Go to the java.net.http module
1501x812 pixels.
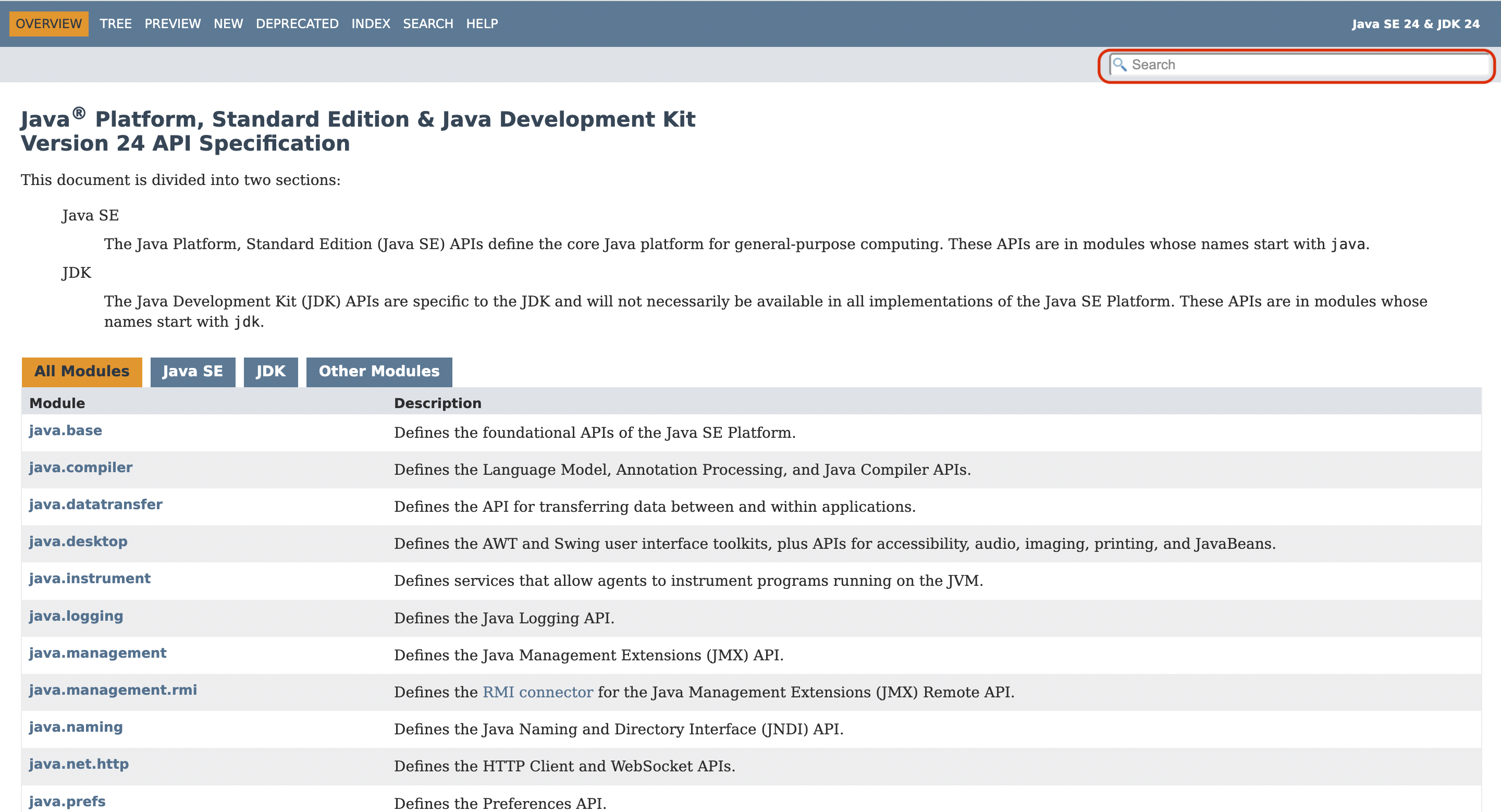79,764
